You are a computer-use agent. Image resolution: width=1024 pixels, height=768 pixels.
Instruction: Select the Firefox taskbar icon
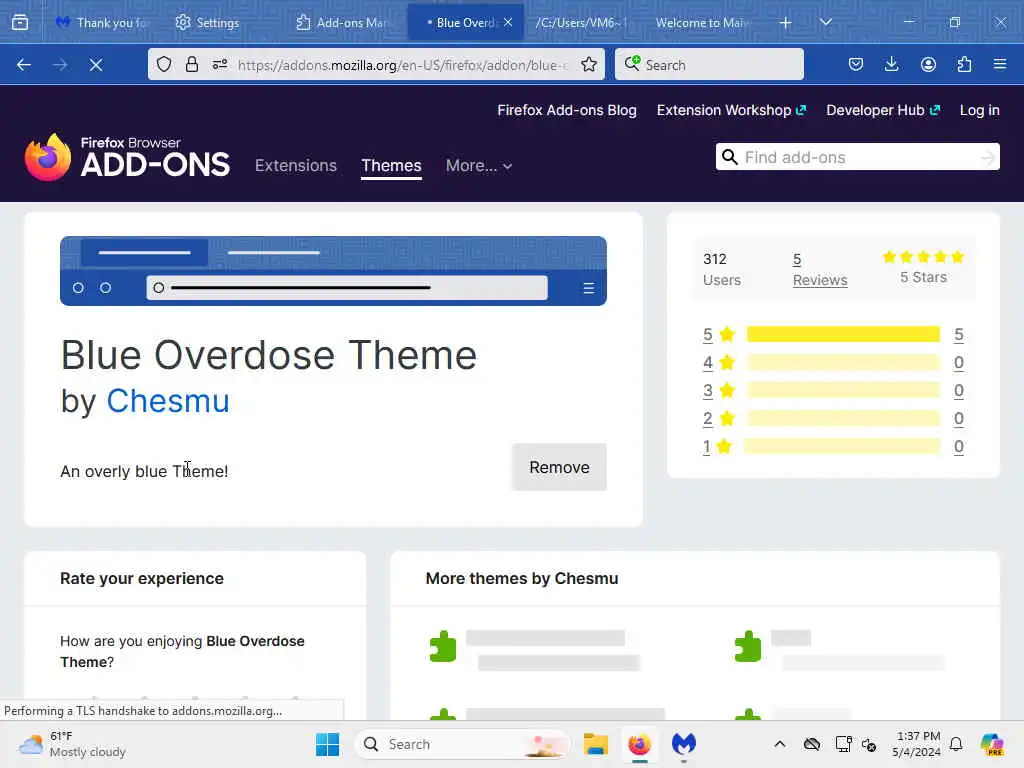tap(639, 744)
